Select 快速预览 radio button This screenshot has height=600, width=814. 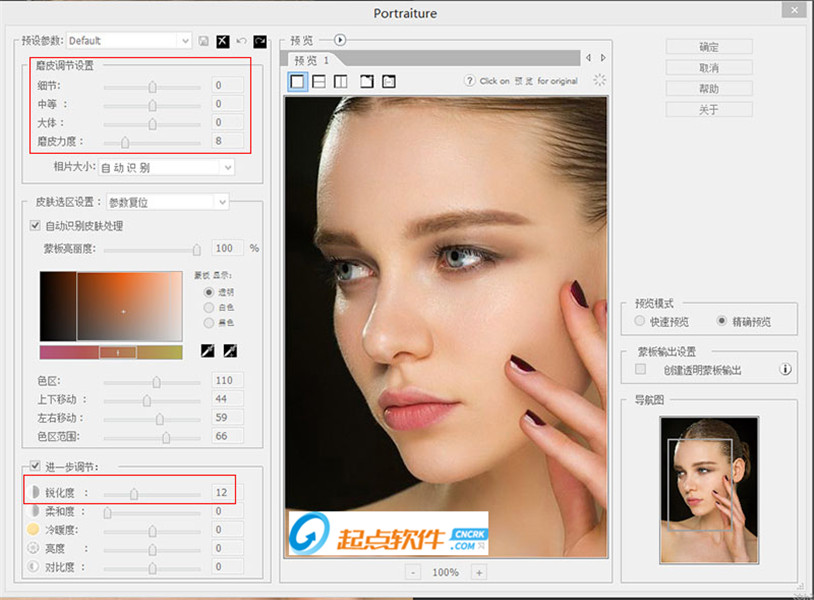tap(641, 321)
